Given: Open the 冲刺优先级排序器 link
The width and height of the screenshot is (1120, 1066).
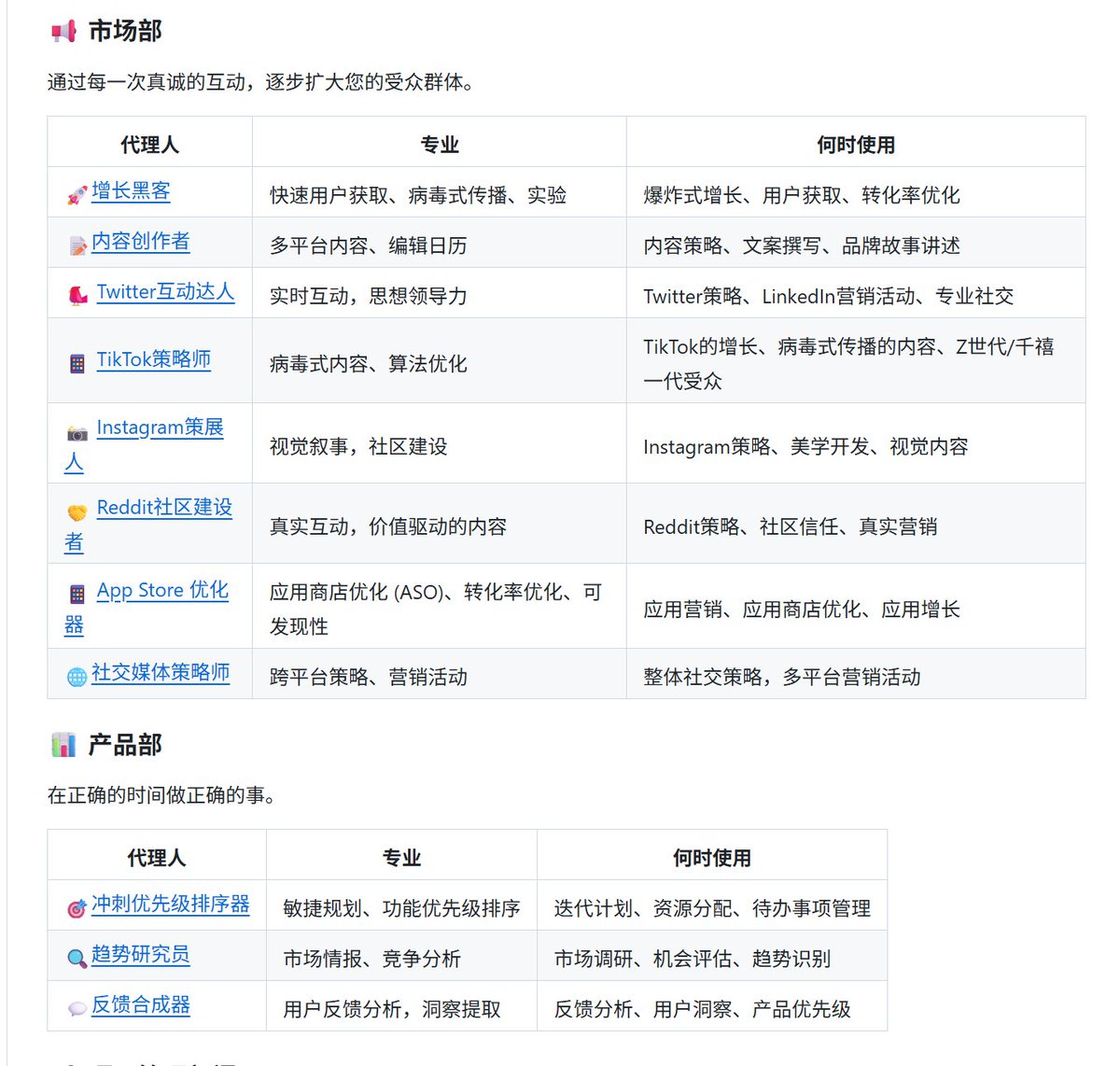Looking at the screenshot, I should pyautogui.click(x=171, y=905).
